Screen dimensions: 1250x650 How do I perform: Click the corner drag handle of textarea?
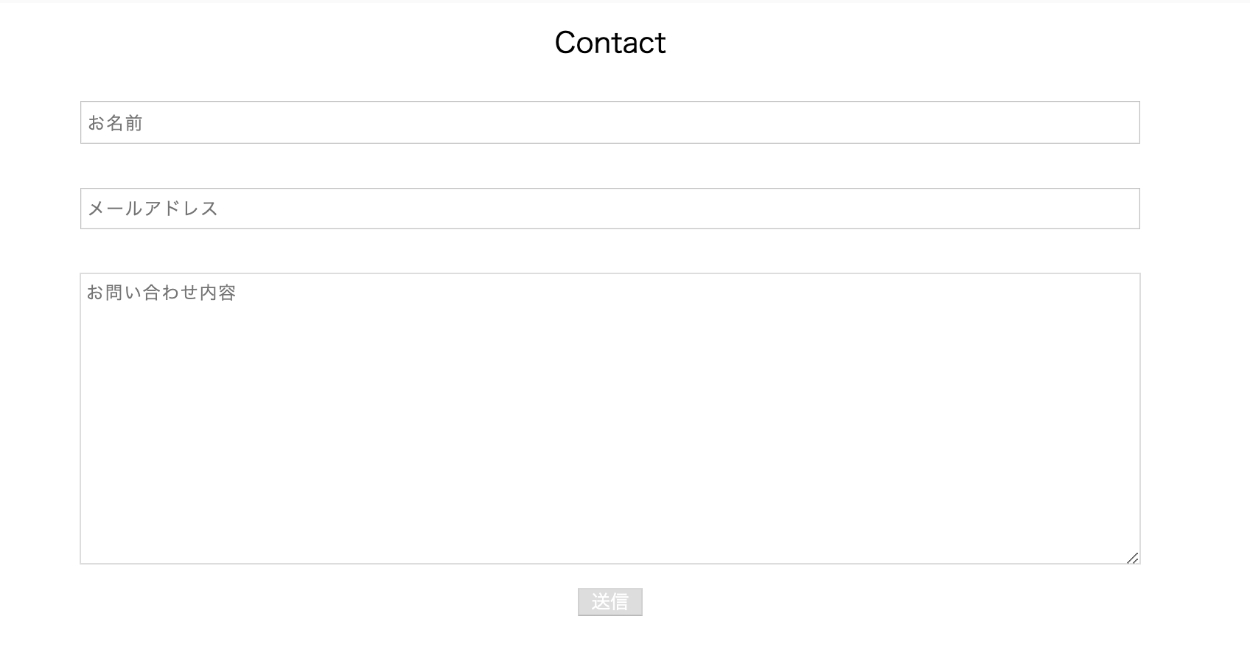click(x=1132, y=557)
